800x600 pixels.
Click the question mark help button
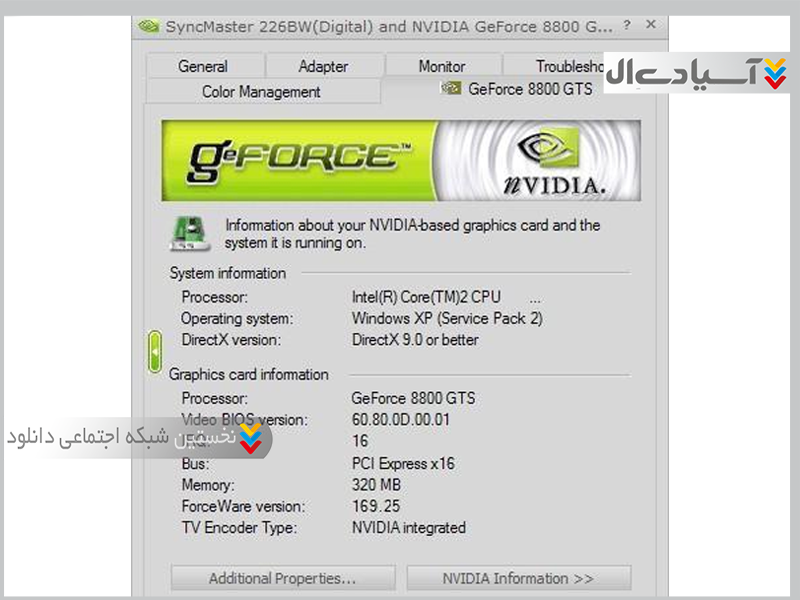click(627, 24)
